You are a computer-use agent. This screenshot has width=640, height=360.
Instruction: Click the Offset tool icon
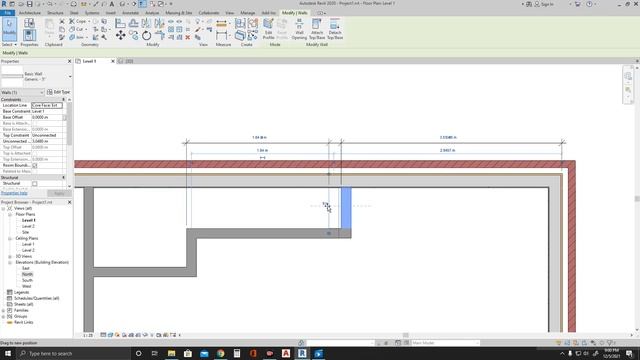(x=133, y=24)
